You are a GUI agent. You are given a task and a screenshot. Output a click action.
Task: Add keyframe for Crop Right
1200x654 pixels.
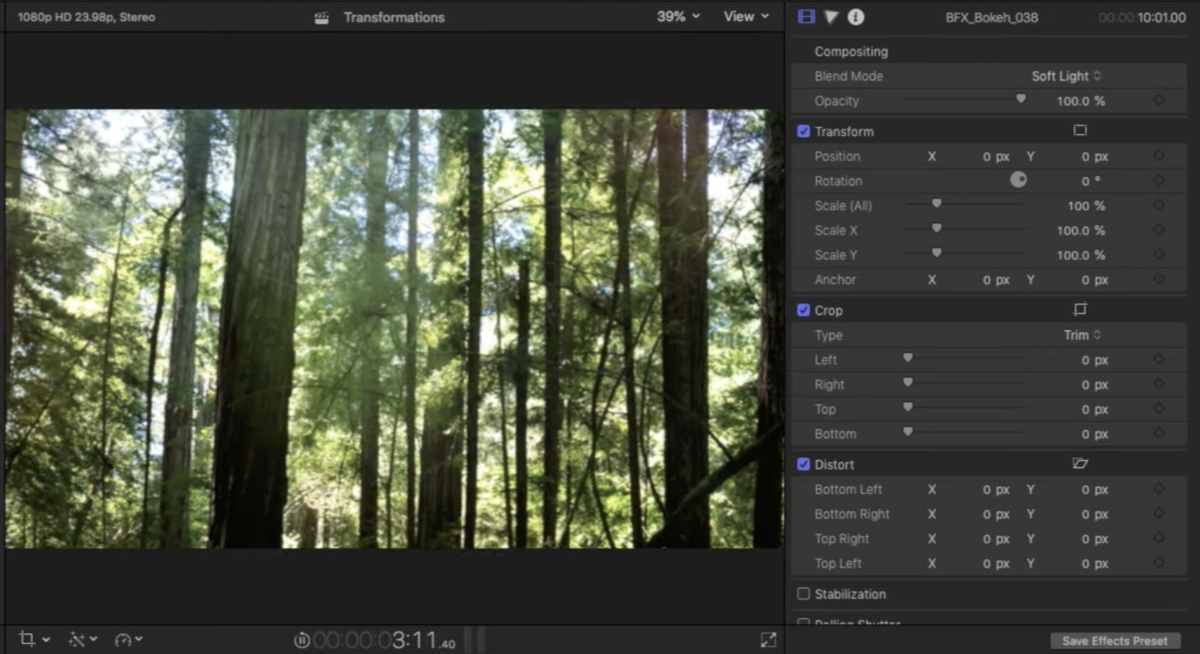click(1159, 385)
